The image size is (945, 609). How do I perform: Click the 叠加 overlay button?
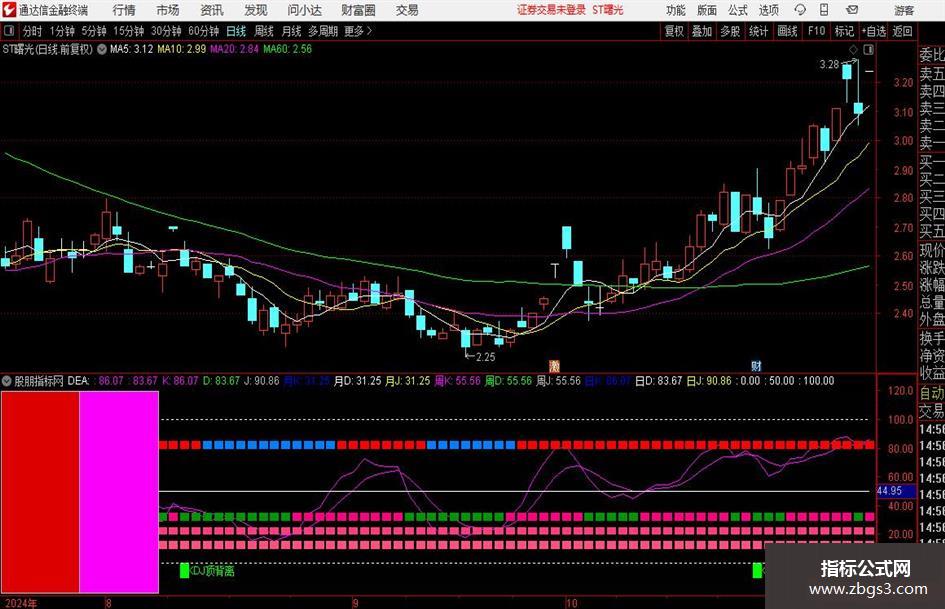pyautogui.click(x=702, y=31)
